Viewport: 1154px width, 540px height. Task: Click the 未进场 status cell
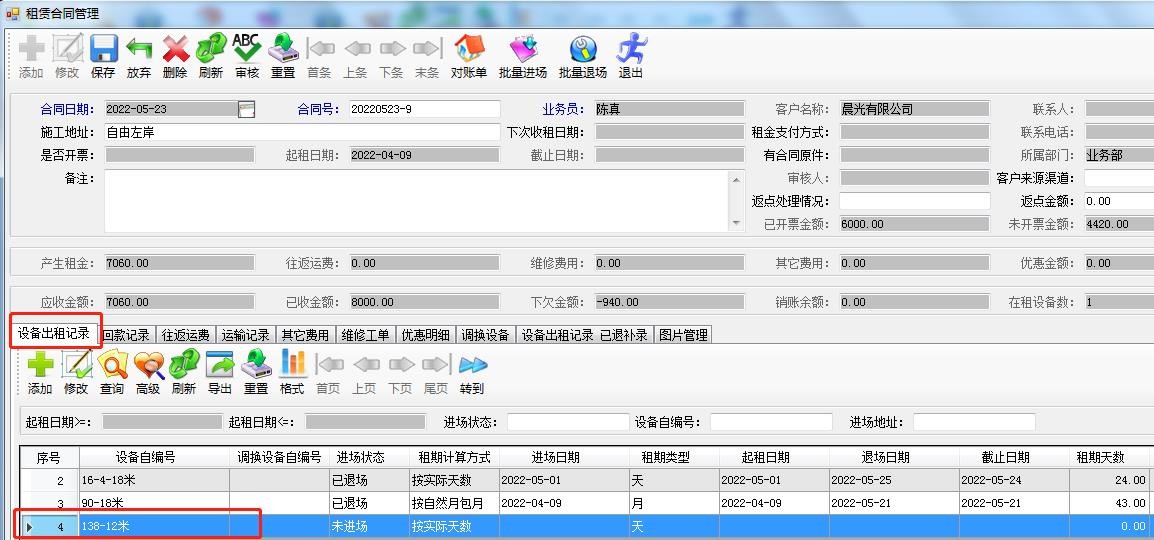[369, 526]
